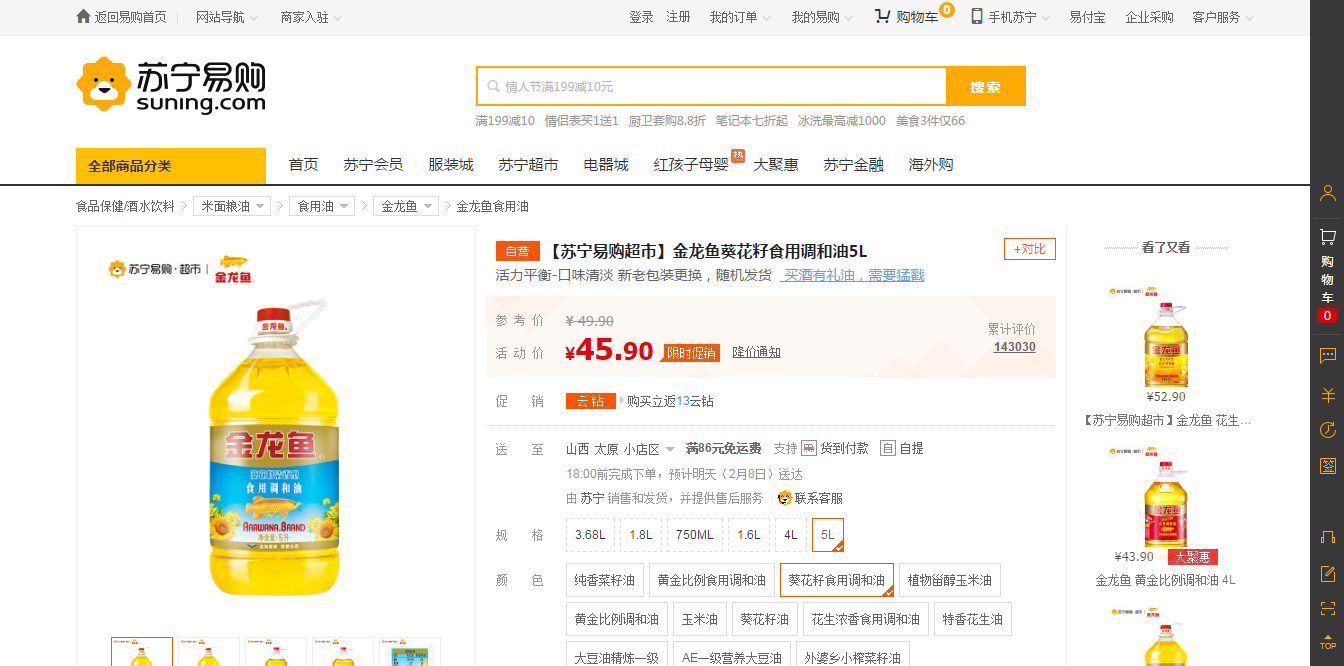Expand the 我的订单 dropdown
Image resolution: width=1344 pixels, height=666 pixels.
click(740, 17)
